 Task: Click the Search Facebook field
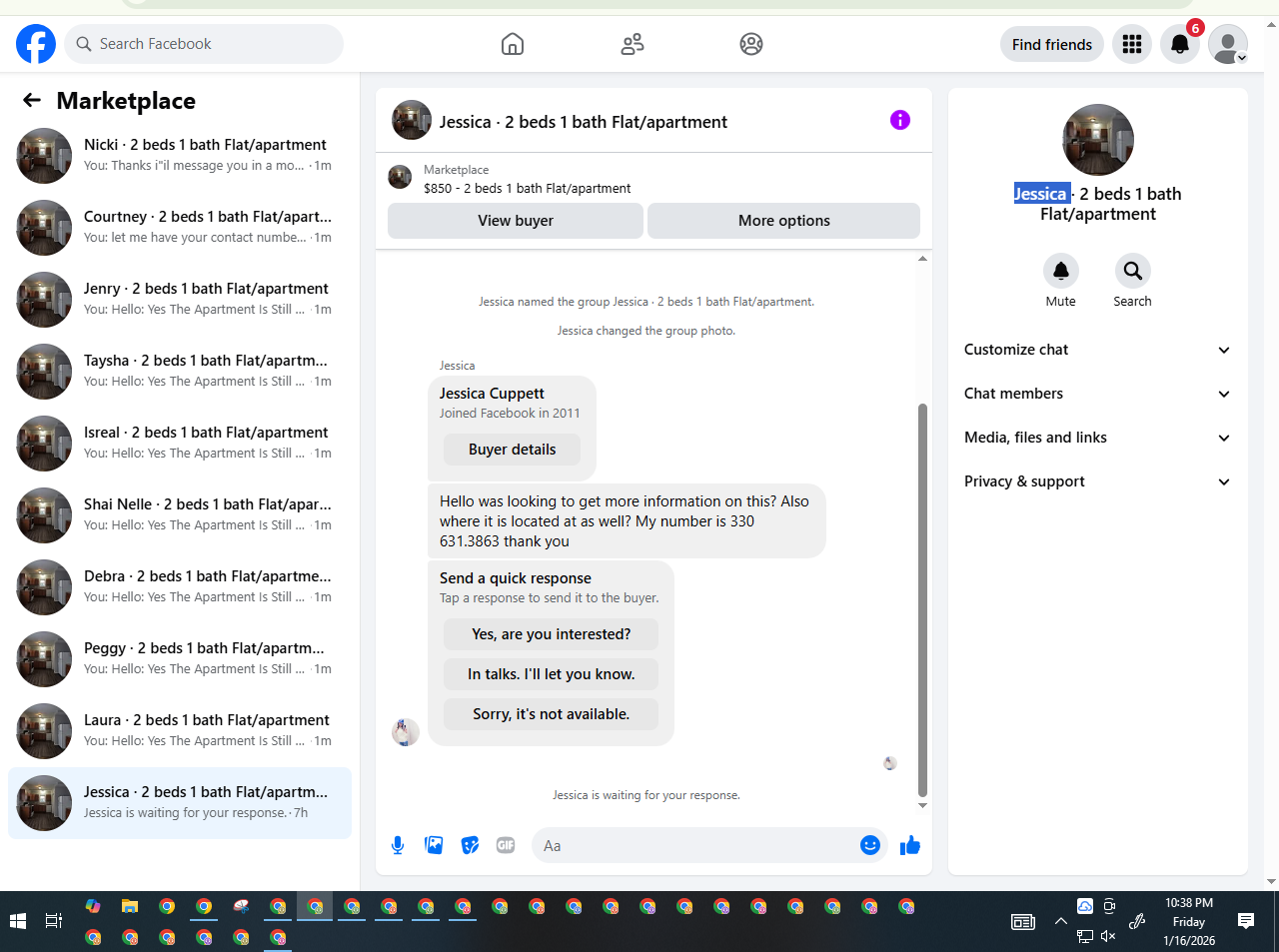click(x=204, y=44)
